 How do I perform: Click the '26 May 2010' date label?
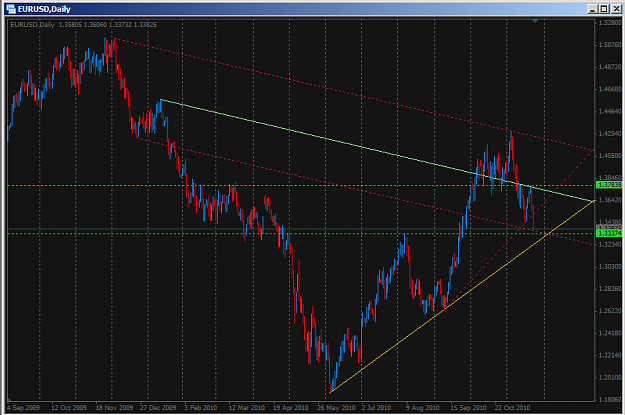336,408
